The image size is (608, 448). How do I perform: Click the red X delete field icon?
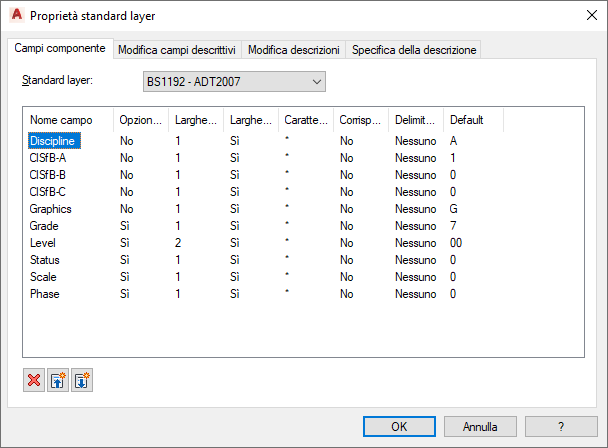click(34, 380)
